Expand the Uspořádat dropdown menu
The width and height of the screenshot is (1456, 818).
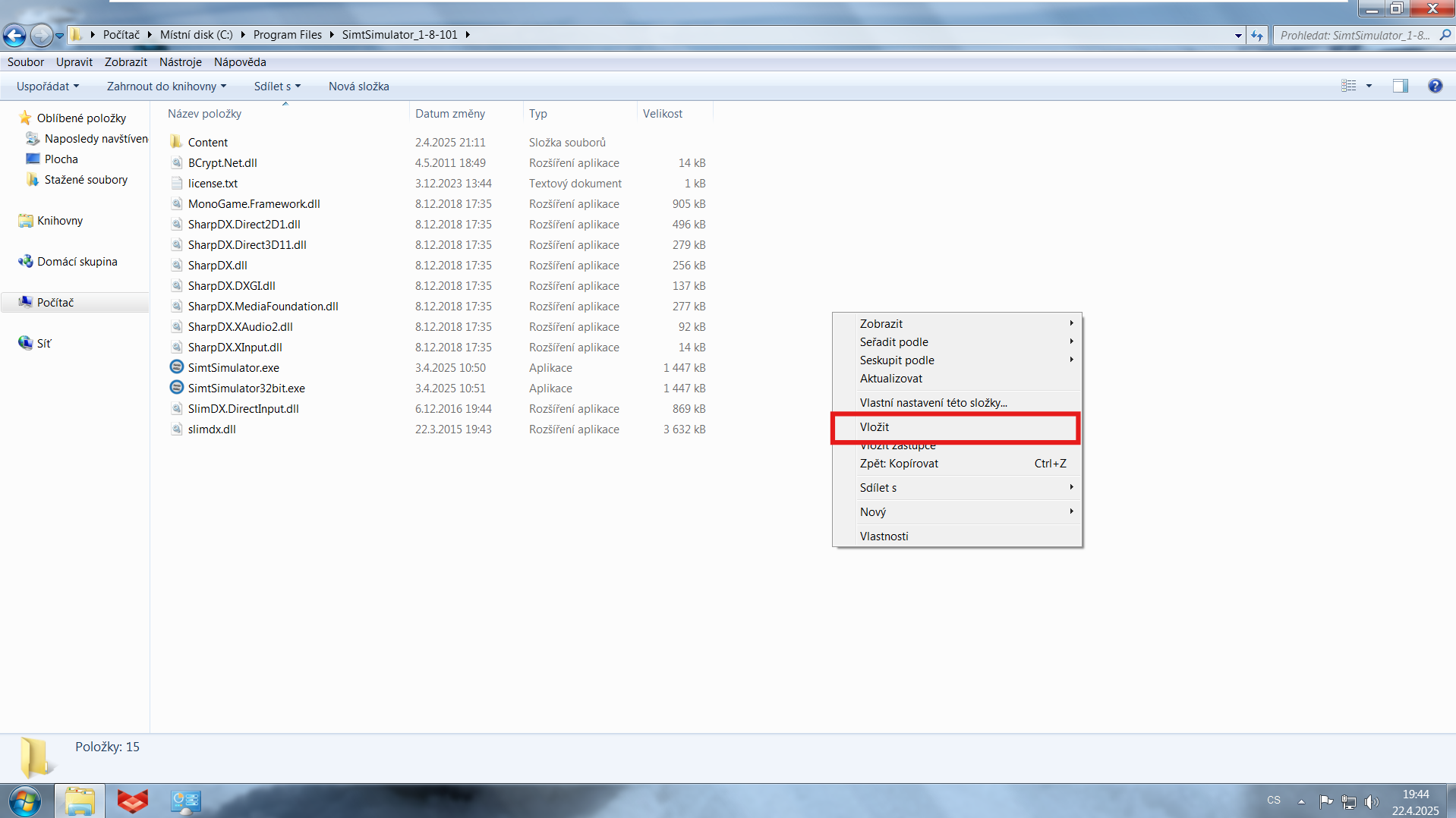47,87
